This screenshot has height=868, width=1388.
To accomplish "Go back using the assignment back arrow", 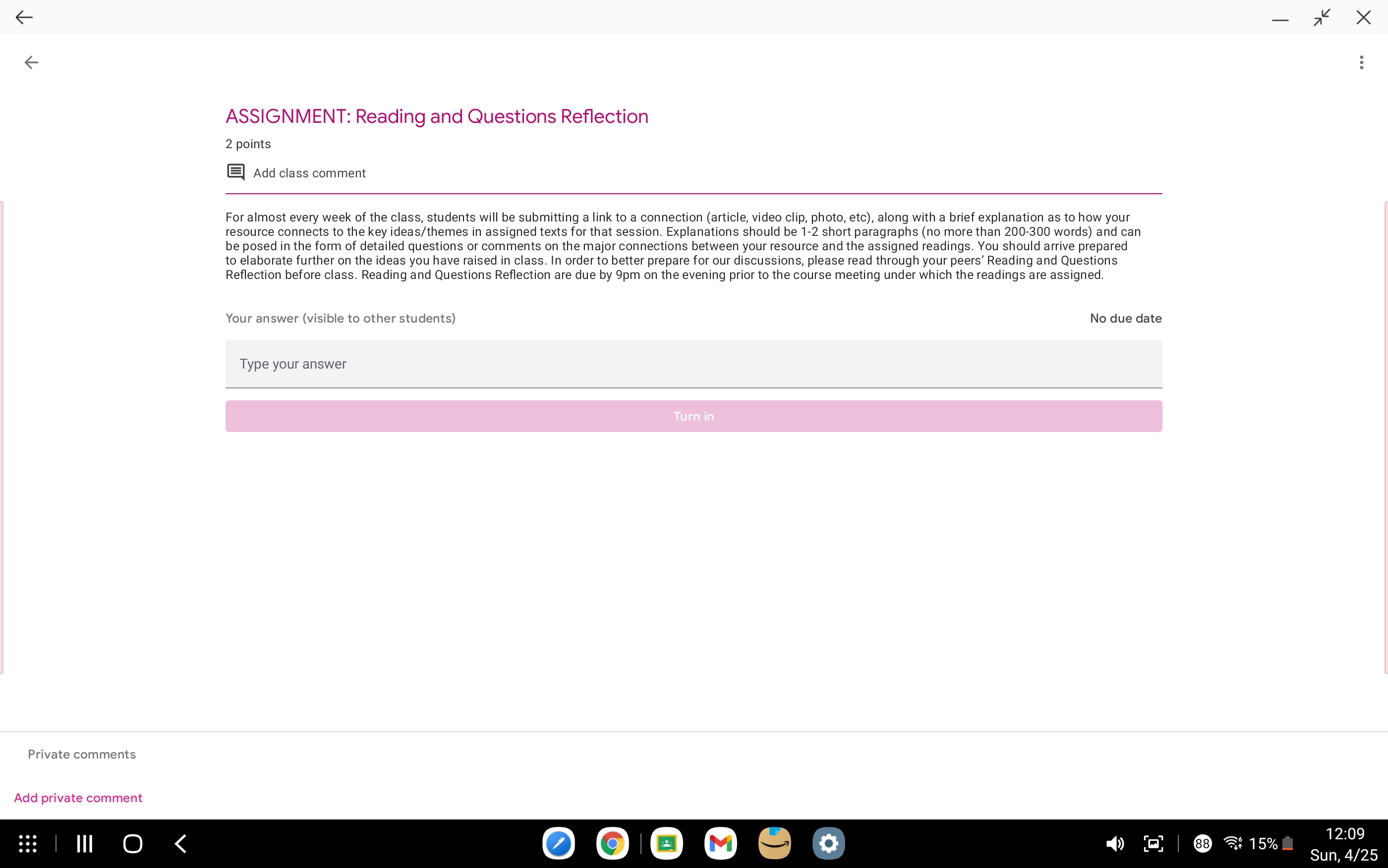I will [x=32, y=62].
